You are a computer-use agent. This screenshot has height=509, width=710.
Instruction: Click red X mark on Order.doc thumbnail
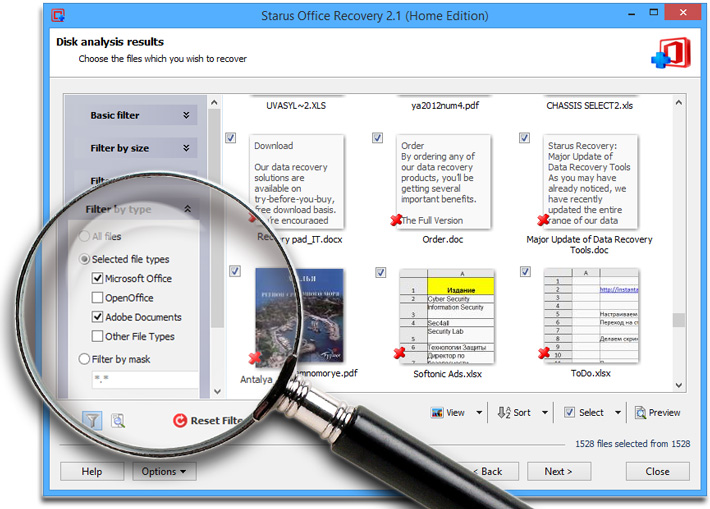pos(396,220)
